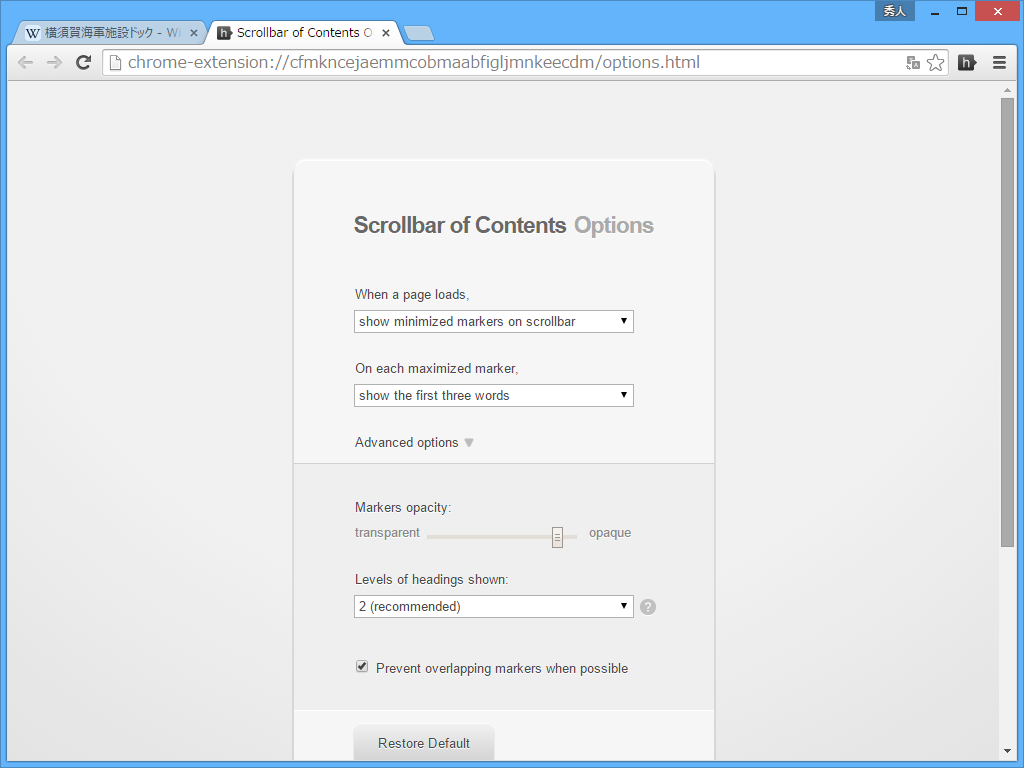Click the help question mark beside headings levels

(x=648, y=607)
